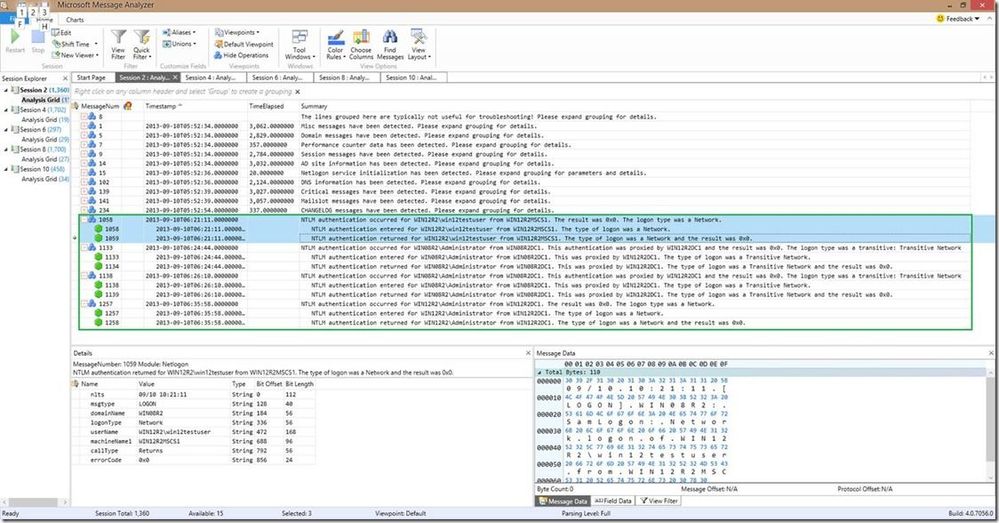Collapse the Session 10 tree node

point(6,169)
